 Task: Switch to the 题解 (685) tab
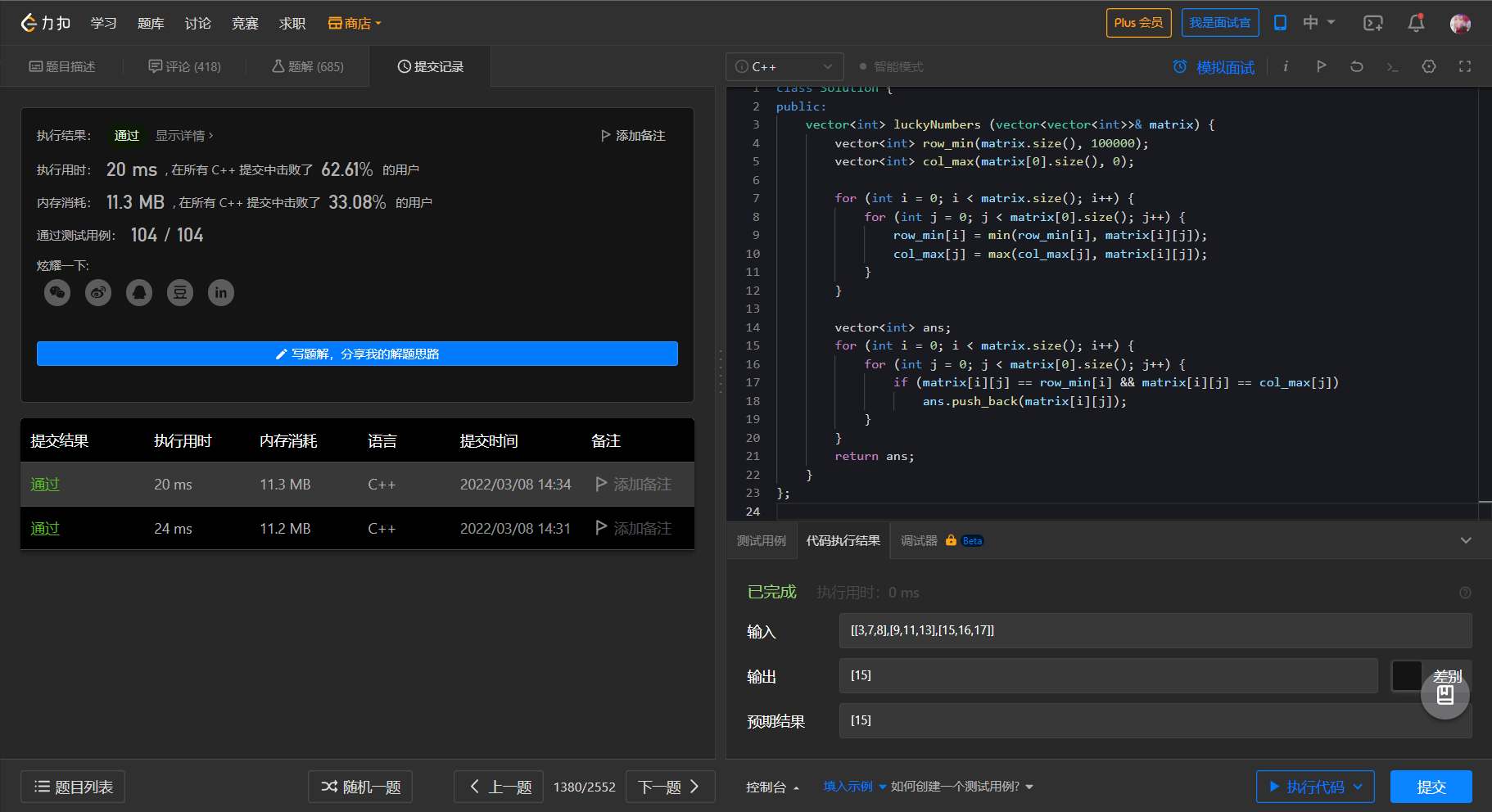click(308, 66)
